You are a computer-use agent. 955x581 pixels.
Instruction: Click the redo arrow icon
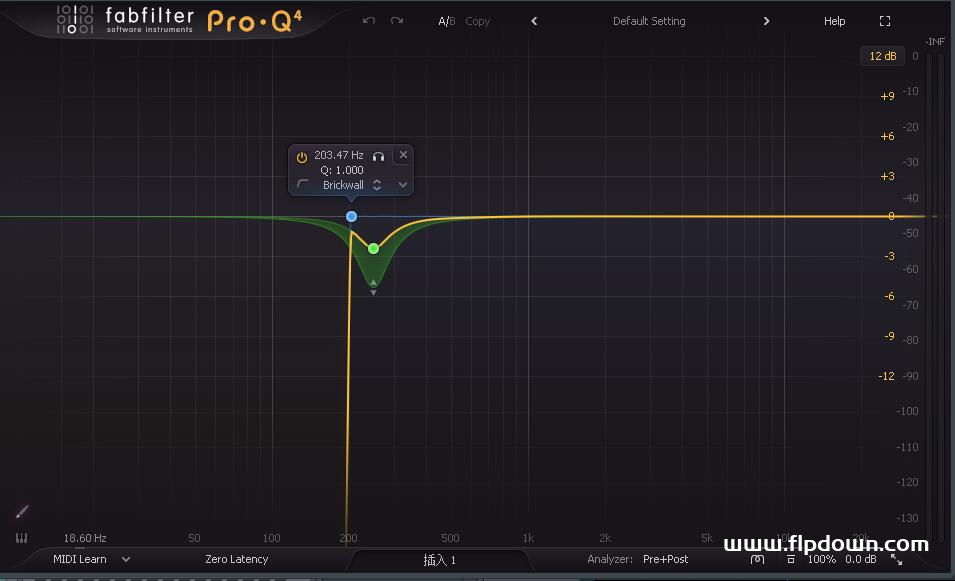397,21
